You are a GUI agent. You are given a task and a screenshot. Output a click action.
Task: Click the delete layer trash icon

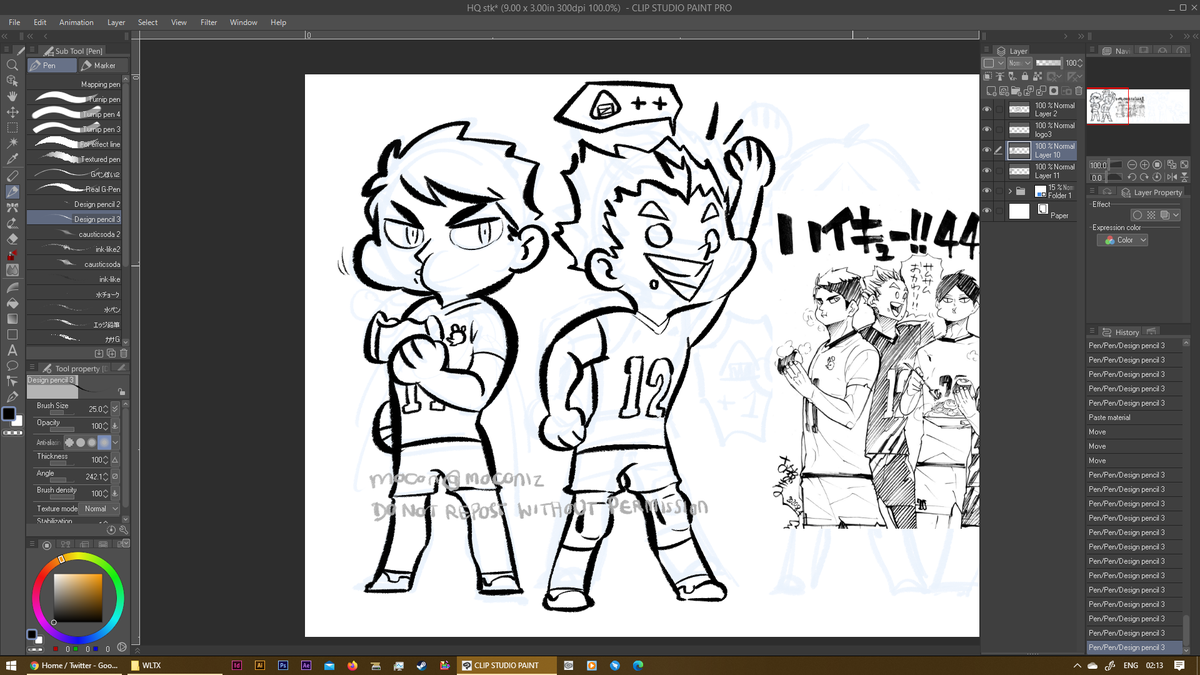click(1079, 91)
